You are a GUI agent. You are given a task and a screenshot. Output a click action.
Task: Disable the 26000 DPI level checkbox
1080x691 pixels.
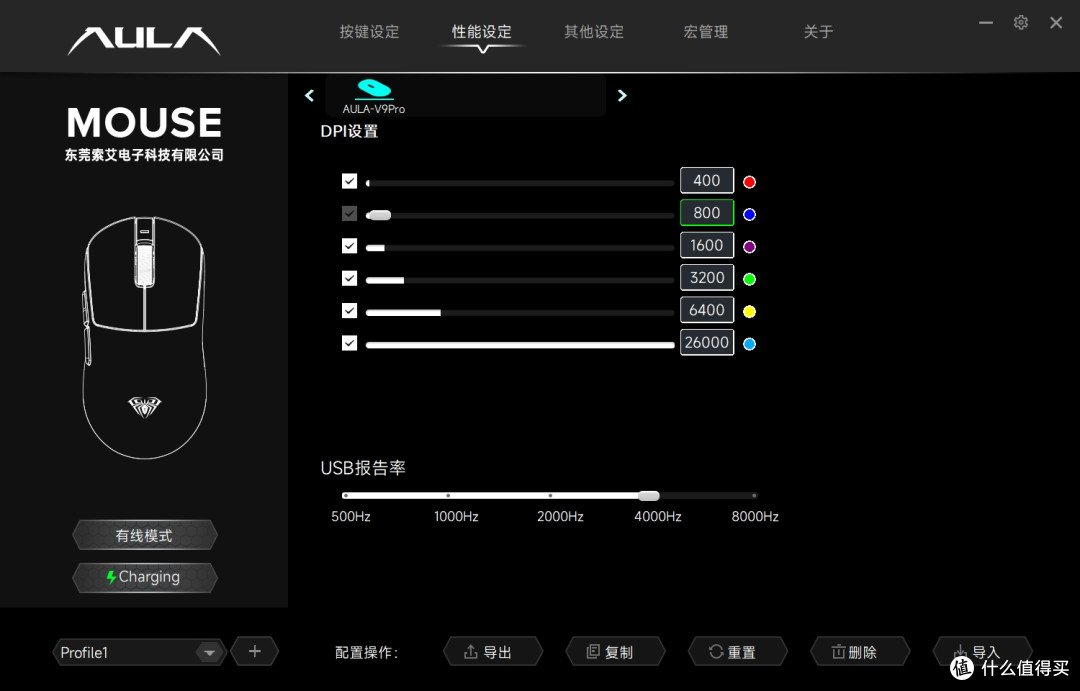pyautogui.click(x=350, y=343)
